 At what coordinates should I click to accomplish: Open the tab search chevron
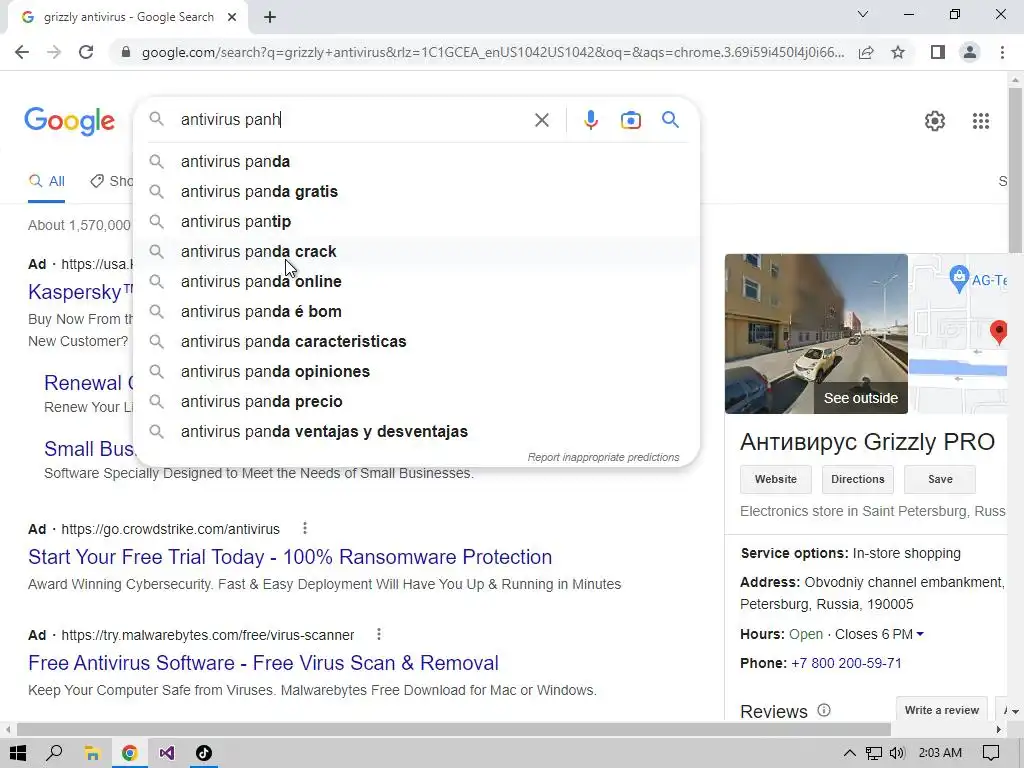point(863,14)
